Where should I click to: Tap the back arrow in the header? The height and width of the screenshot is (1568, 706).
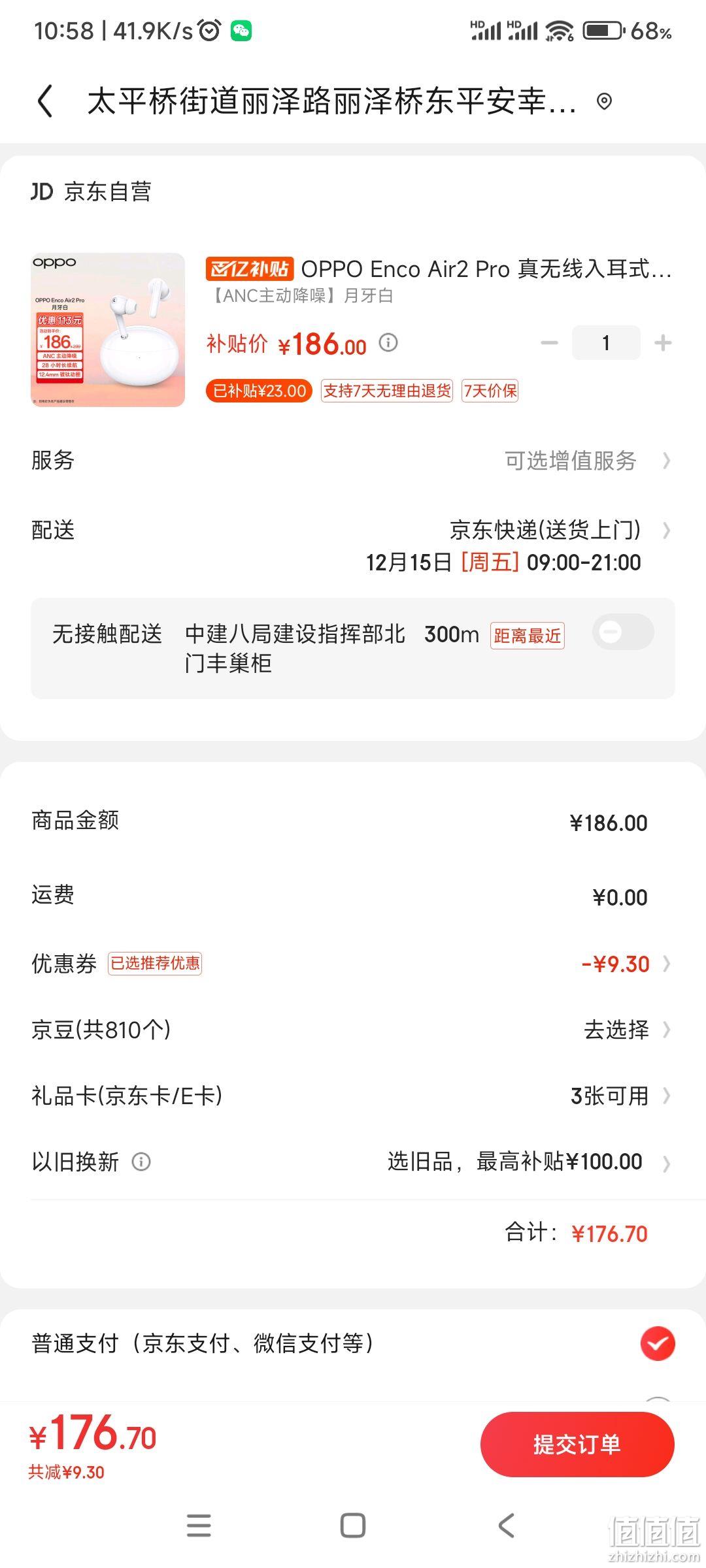tap(44, 102)
